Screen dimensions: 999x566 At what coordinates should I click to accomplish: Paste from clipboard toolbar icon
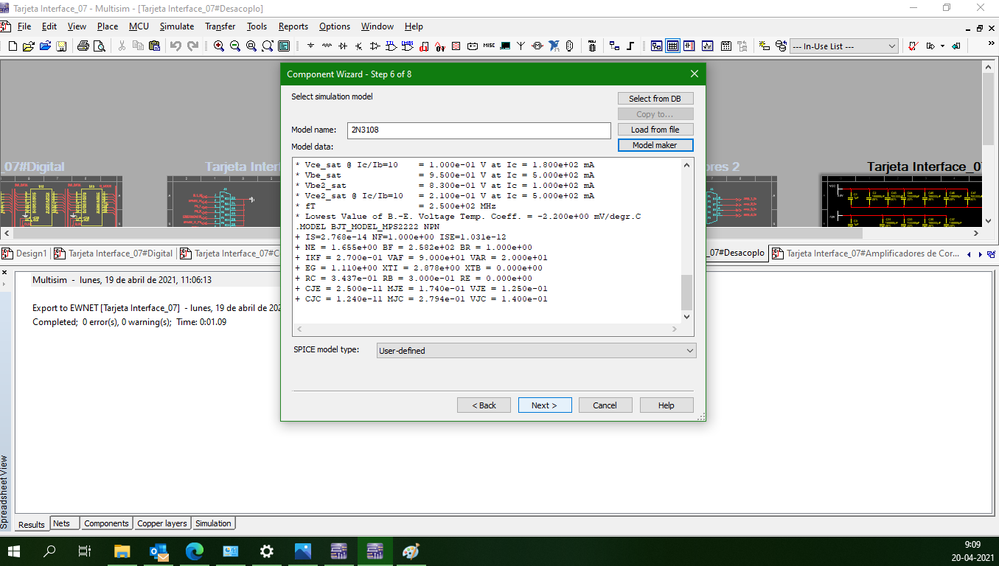pyautogui.click(x=154, y=46)
